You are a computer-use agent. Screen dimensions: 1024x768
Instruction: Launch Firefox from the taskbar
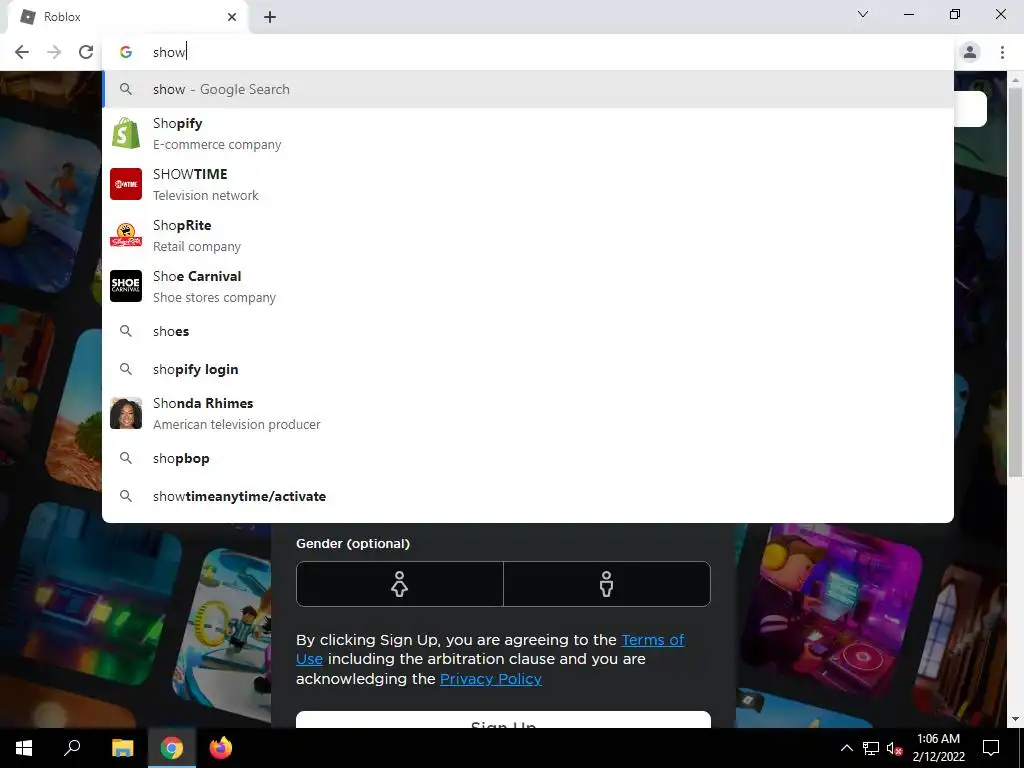(x=221, y=748)
